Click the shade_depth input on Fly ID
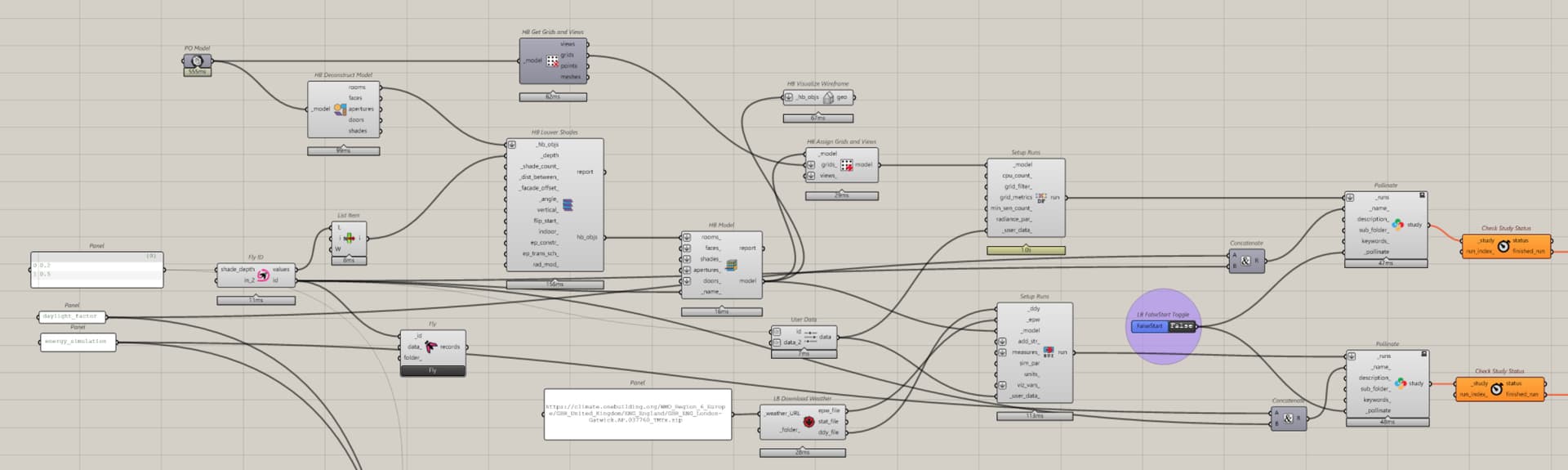The width and height of the screenshot is (1568, 470). [x=238, y=270]
